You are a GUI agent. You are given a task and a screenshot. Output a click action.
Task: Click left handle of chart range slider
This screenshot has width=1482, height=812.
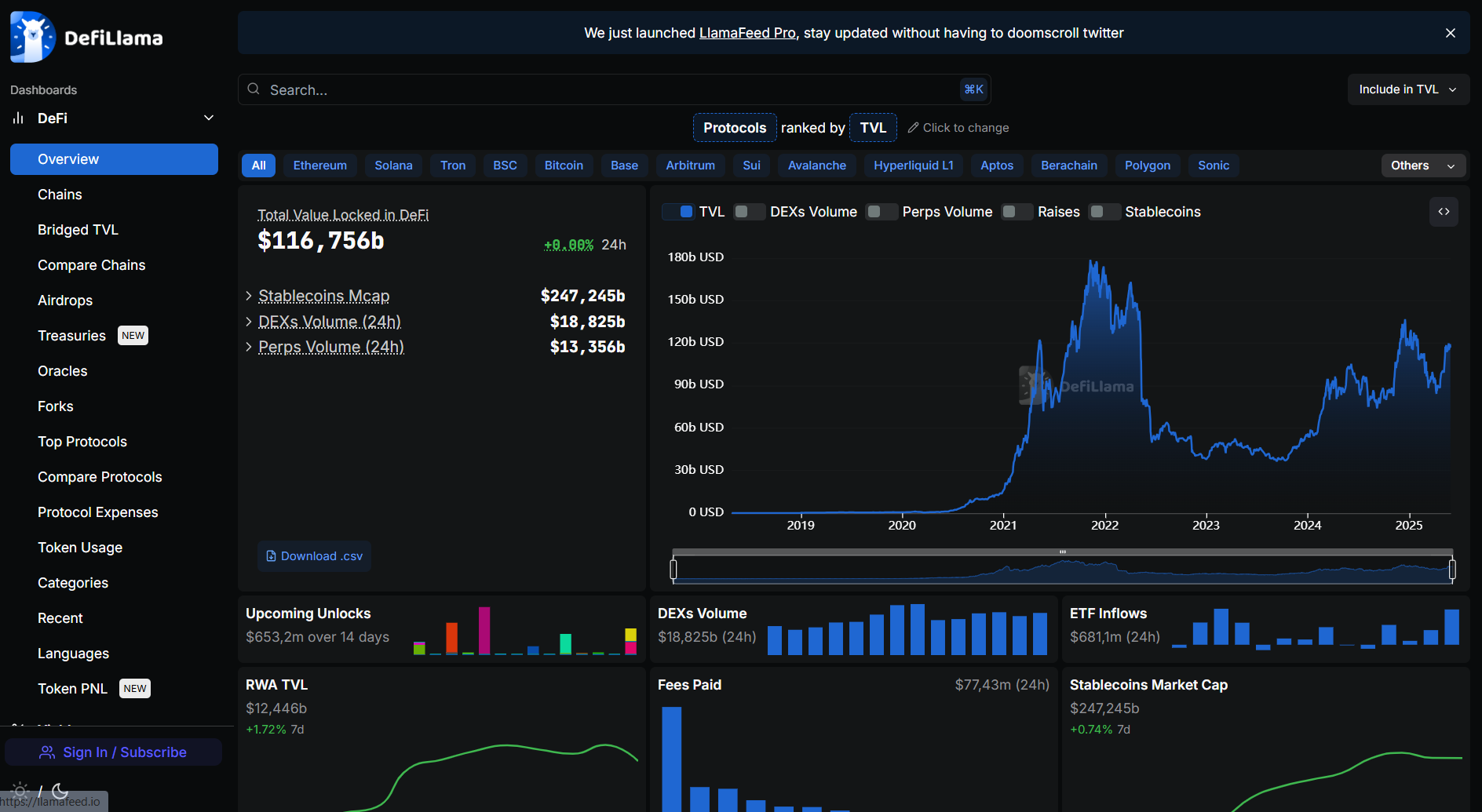673,569
